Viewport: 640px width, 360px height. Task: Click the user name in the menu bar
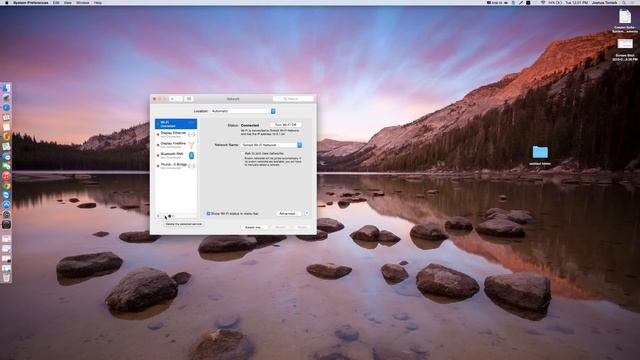[604, 2]
